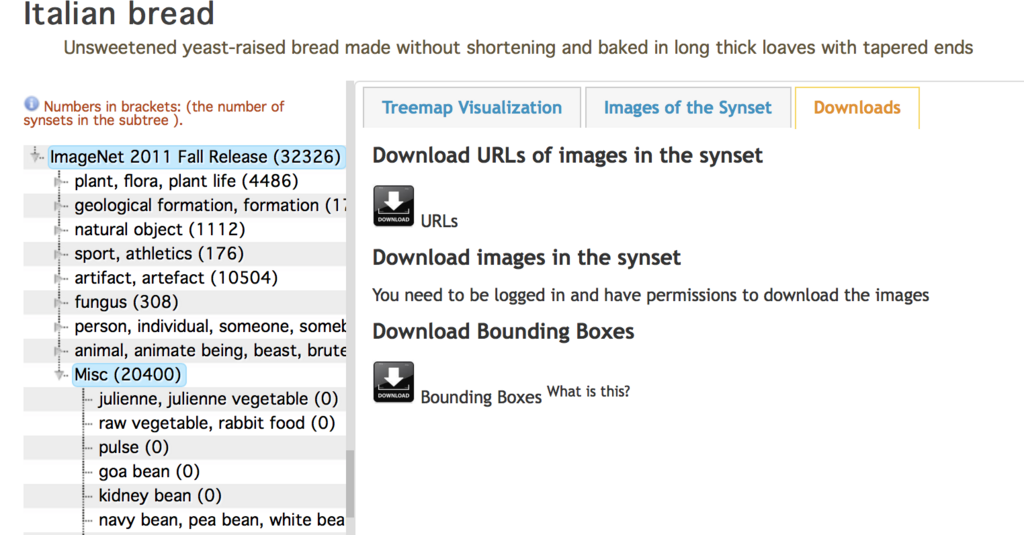Screen dimensions: 1024x535
Task: Click the tree panel vertical scrollbar
Action: click(350, 480)
